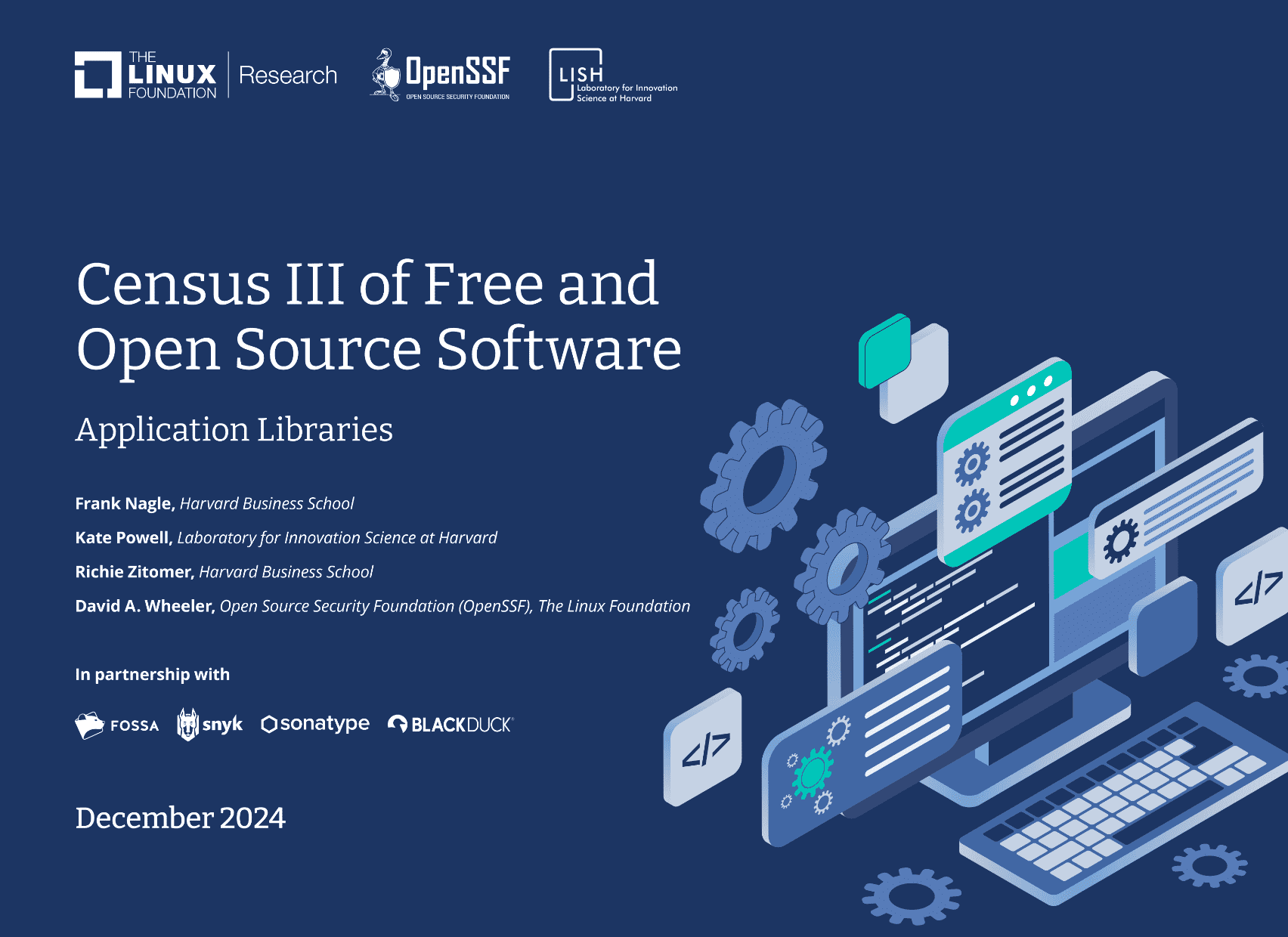
Task: Click the BLACKDUCK partner logo
Action: (x=450, y=725)
